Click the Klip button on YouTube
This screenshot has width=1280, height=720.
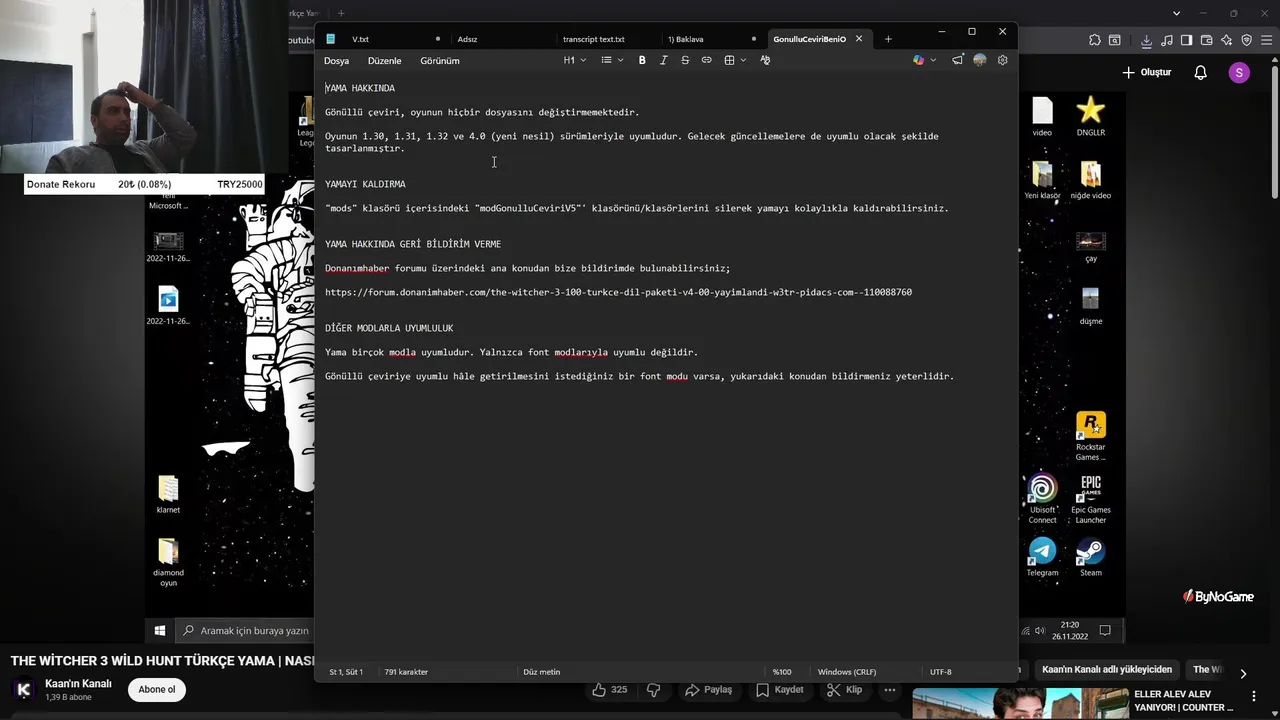[x=844, y=690]
